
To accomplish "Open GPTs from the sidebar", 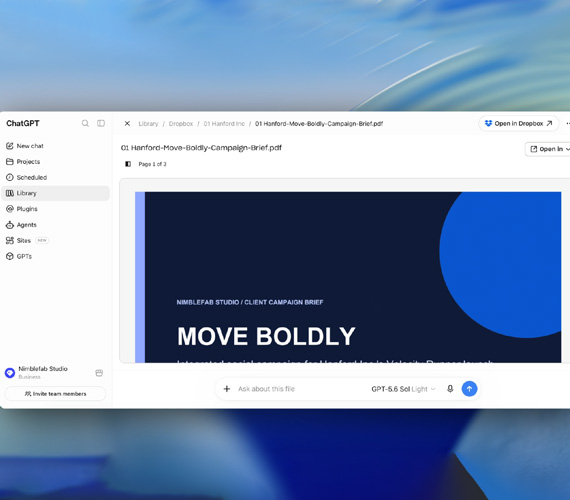I will click(56, 256).
